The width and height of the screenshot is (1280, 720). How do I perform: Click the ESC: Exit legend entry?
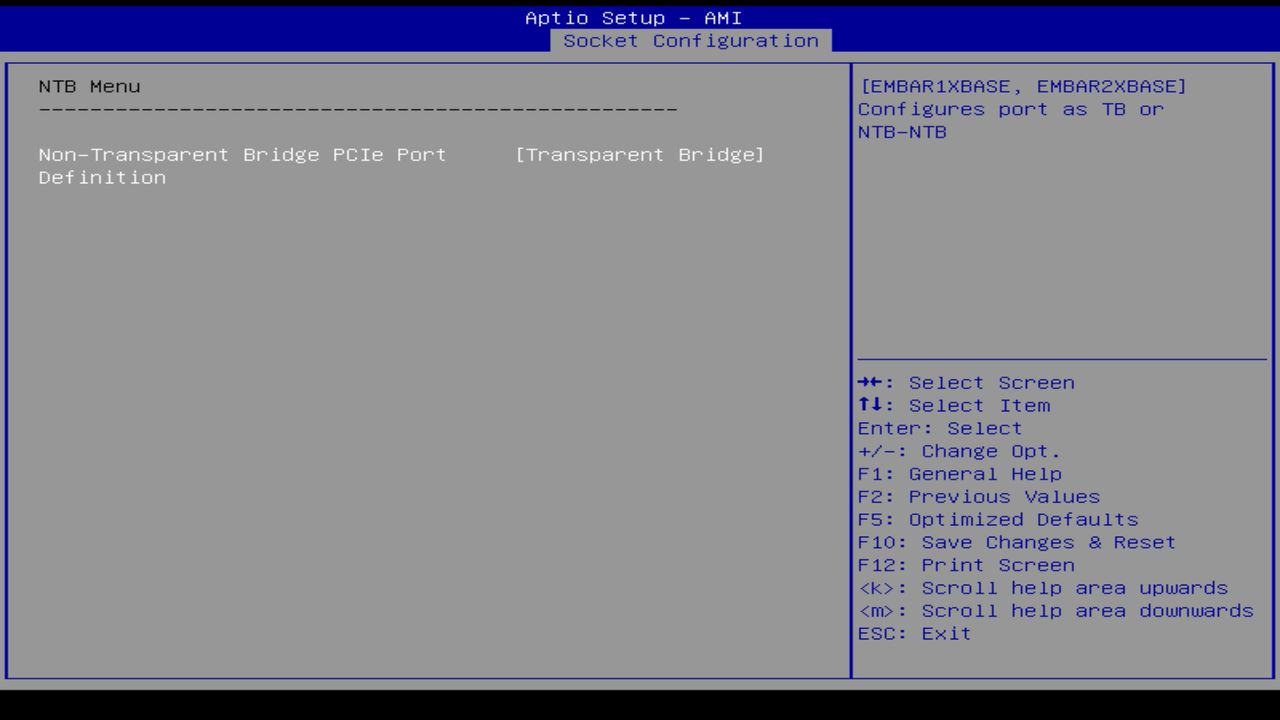click(914, 633)
